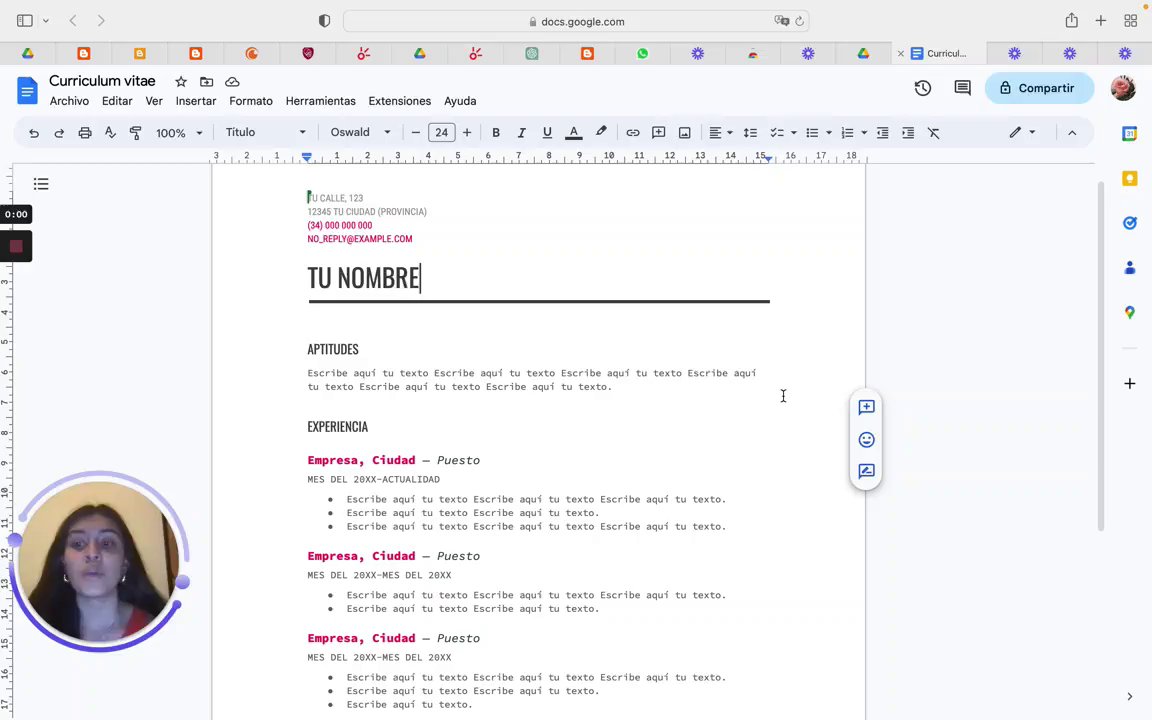Screen dimensions: 1152x720
Task: Open the Google account avatar
Action: tap(1123, 88)
